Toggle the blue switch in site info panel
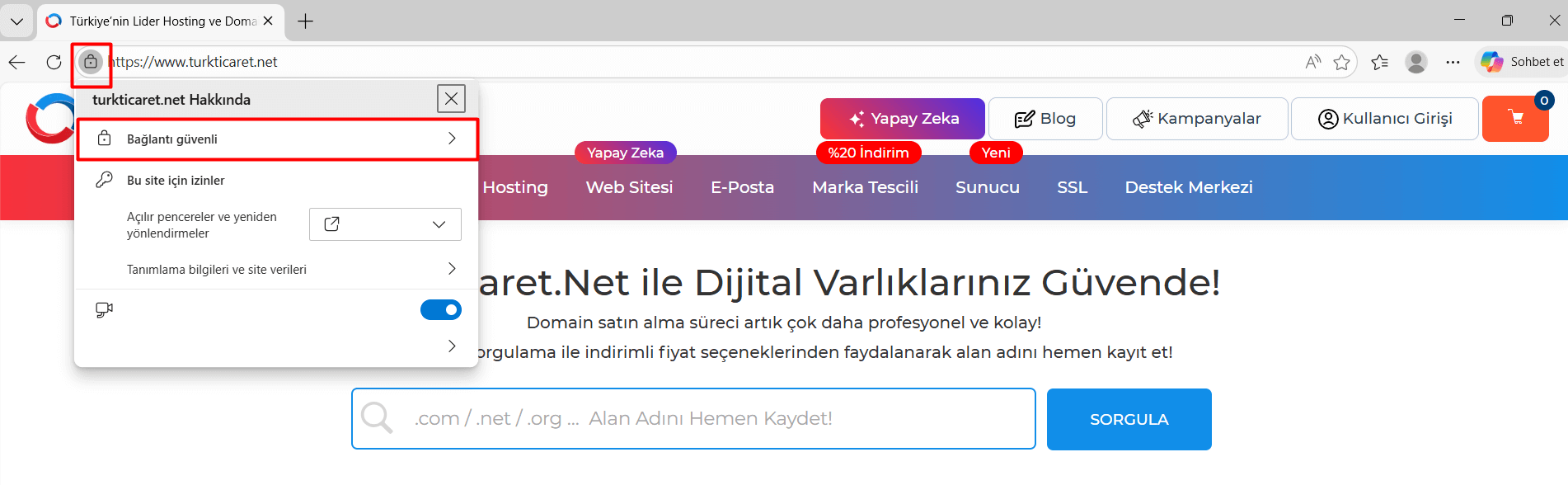This screenshot has height=485, width=1568. tap(441, 309)
